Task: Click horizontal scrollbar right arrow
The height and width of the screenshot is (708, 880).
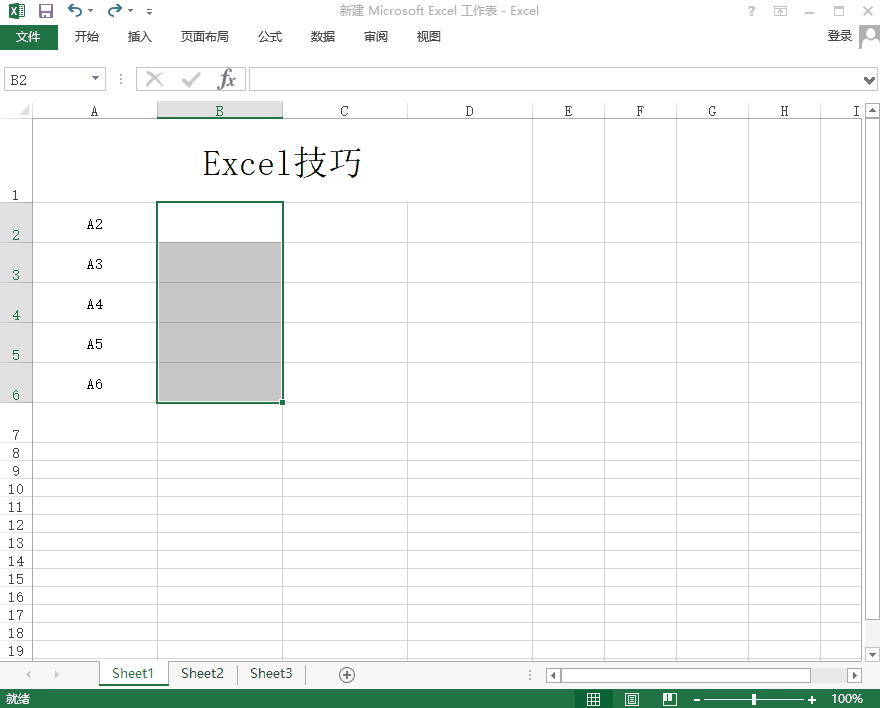Action: point(854,675)
